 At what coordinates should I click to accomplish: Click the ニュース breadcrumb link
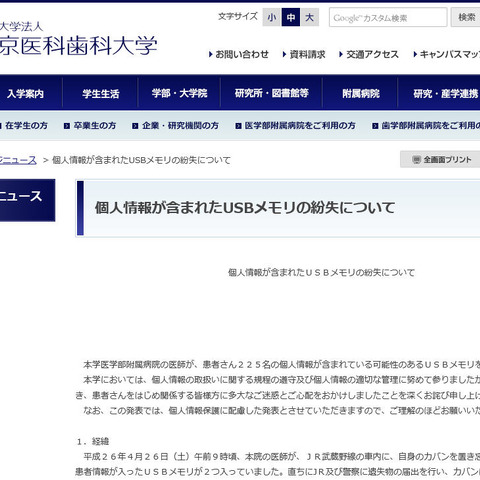tap(18, 160)
